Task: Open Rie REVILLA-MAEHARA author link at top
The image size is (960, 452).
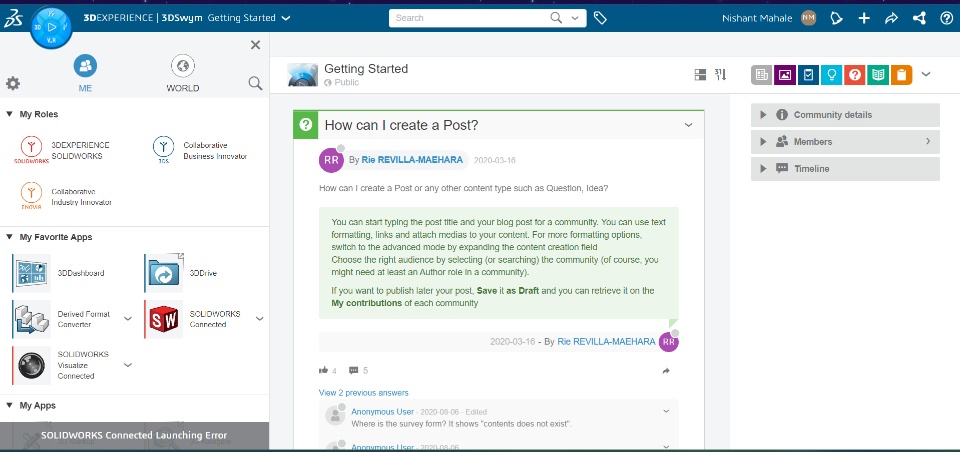Action: pyautogui.click(x=414, y=160)
